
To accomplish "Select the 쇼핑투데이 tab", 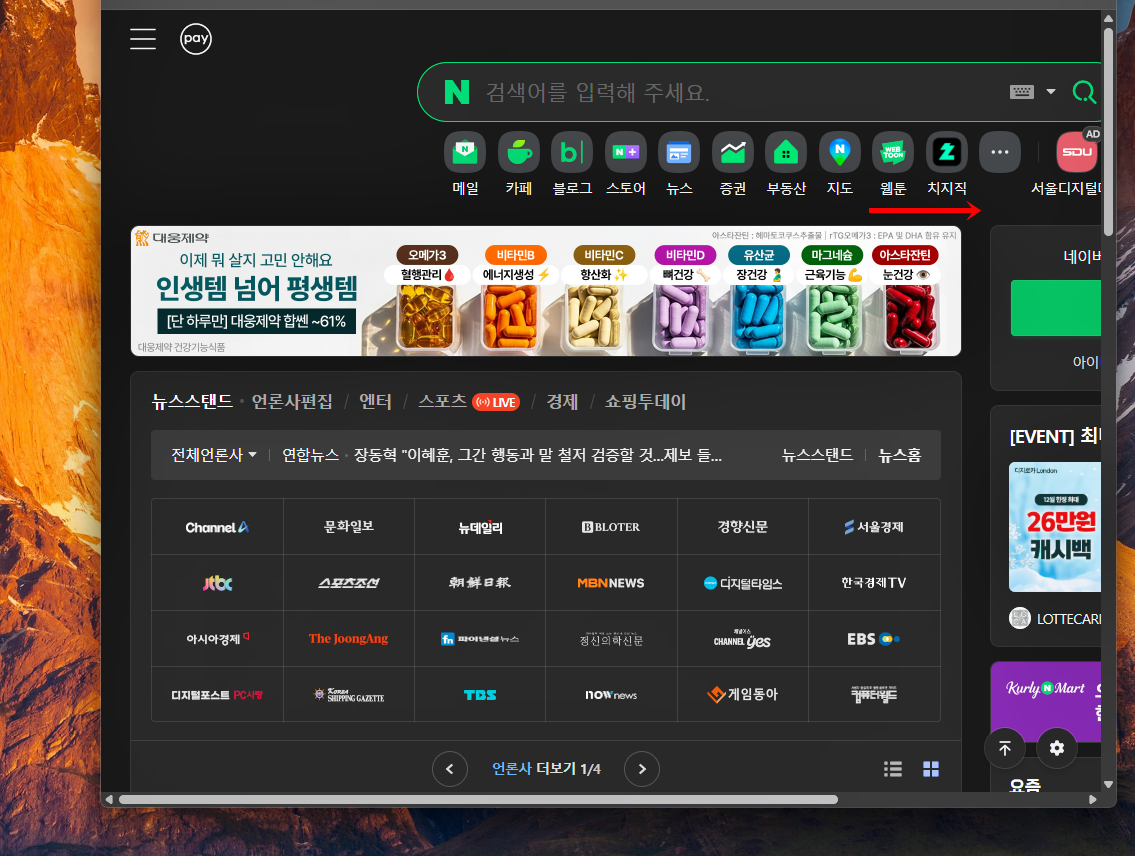I will (x=645, y=402).
